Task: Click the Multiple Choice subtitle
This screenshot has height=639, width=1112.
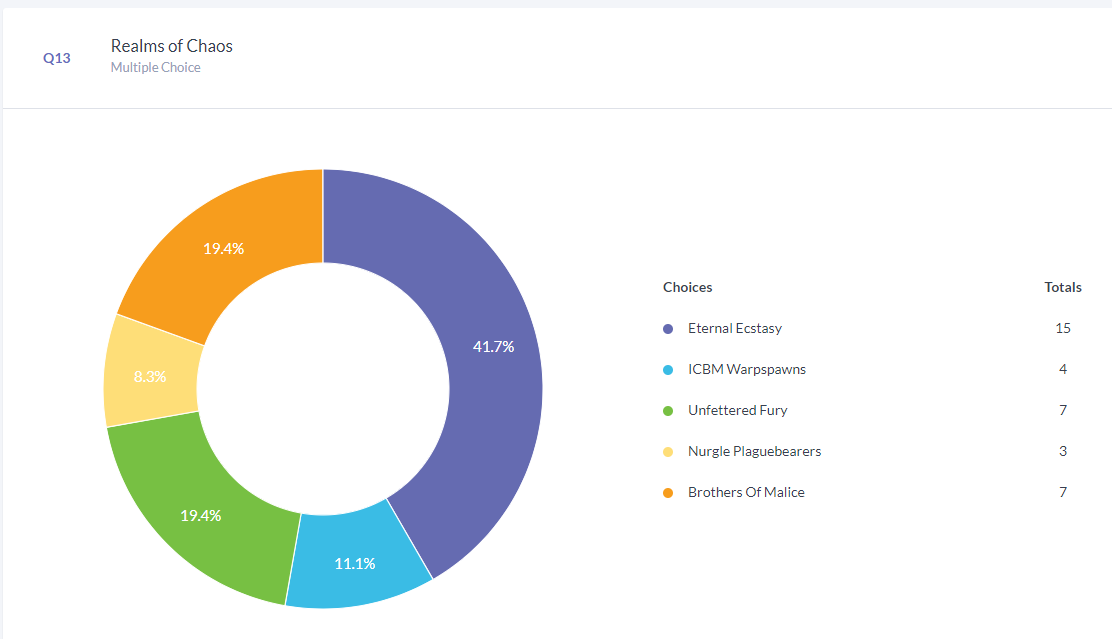Action: click(x=155, y=67)
